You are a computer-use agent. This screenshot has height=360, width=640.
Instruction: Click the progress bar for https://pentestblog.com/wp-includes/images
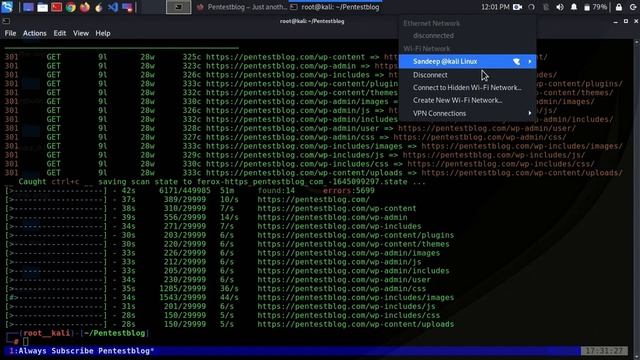pyautogui.click(x=56, y=298)
